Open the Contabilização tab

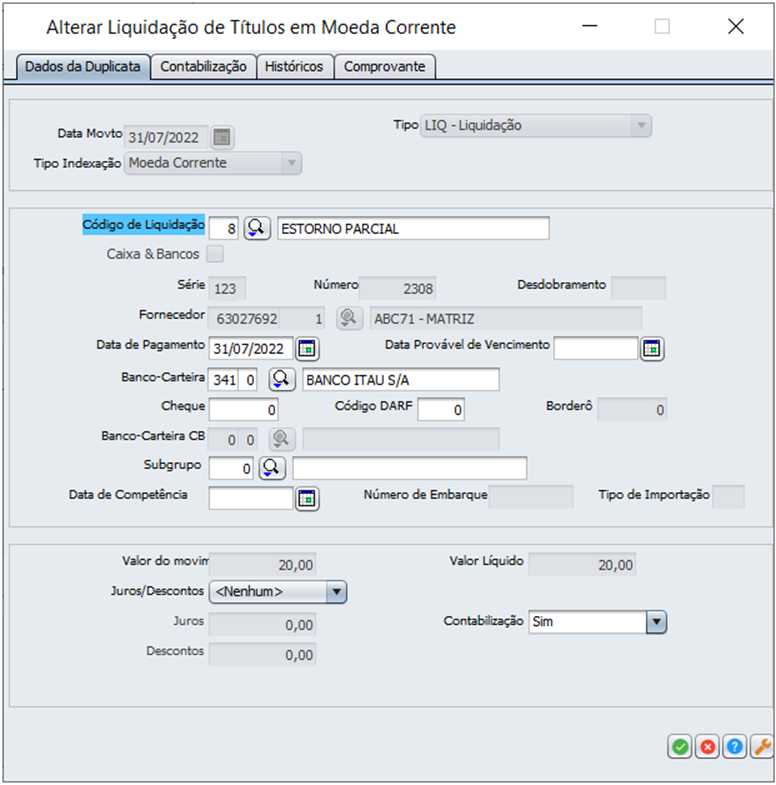203,67
